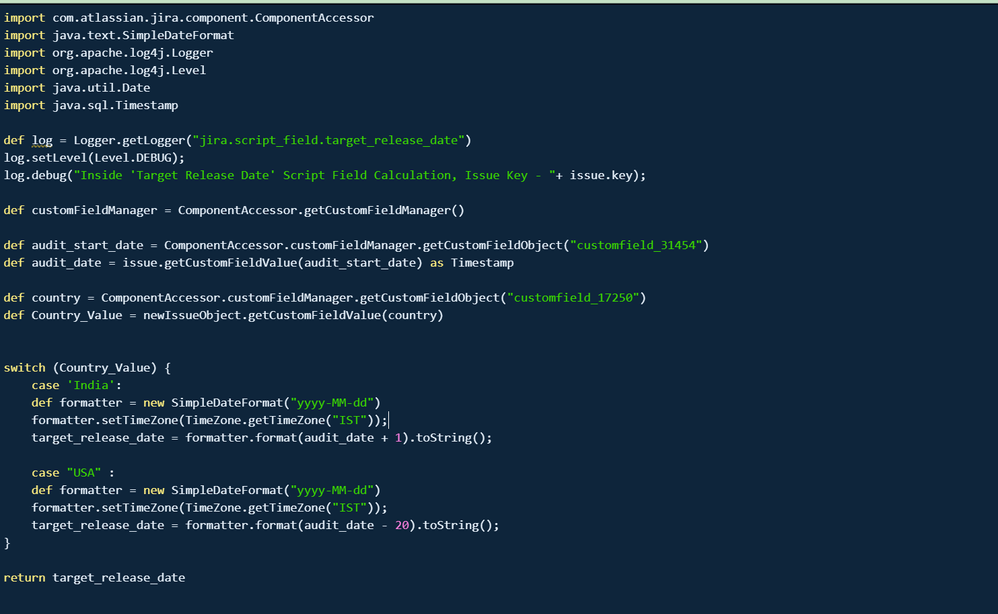Click the 'java.sql.Timestamp' import
This screenshot has height=614, width=998.
(115, 105)
